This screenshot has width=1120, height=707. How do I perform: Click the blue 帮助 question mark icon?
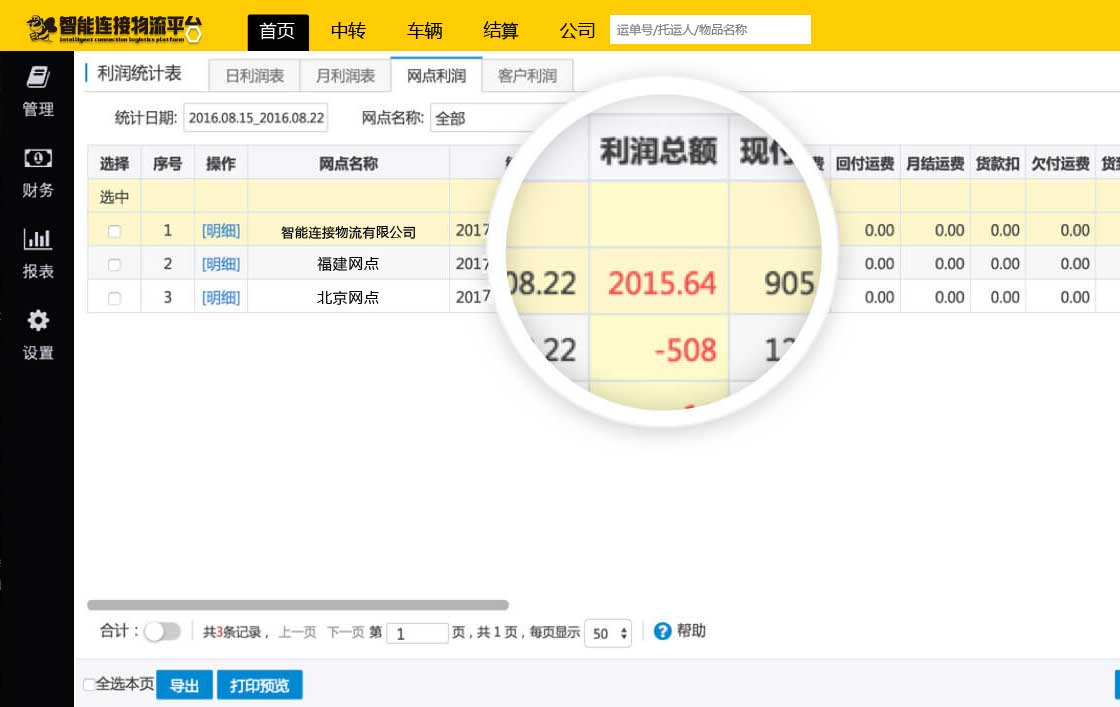tap(662, 631)
